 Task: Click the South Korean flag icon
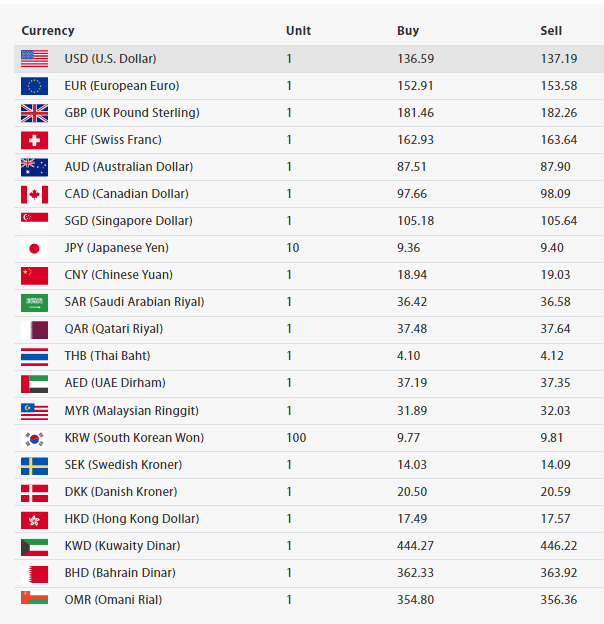pos(34,439)
